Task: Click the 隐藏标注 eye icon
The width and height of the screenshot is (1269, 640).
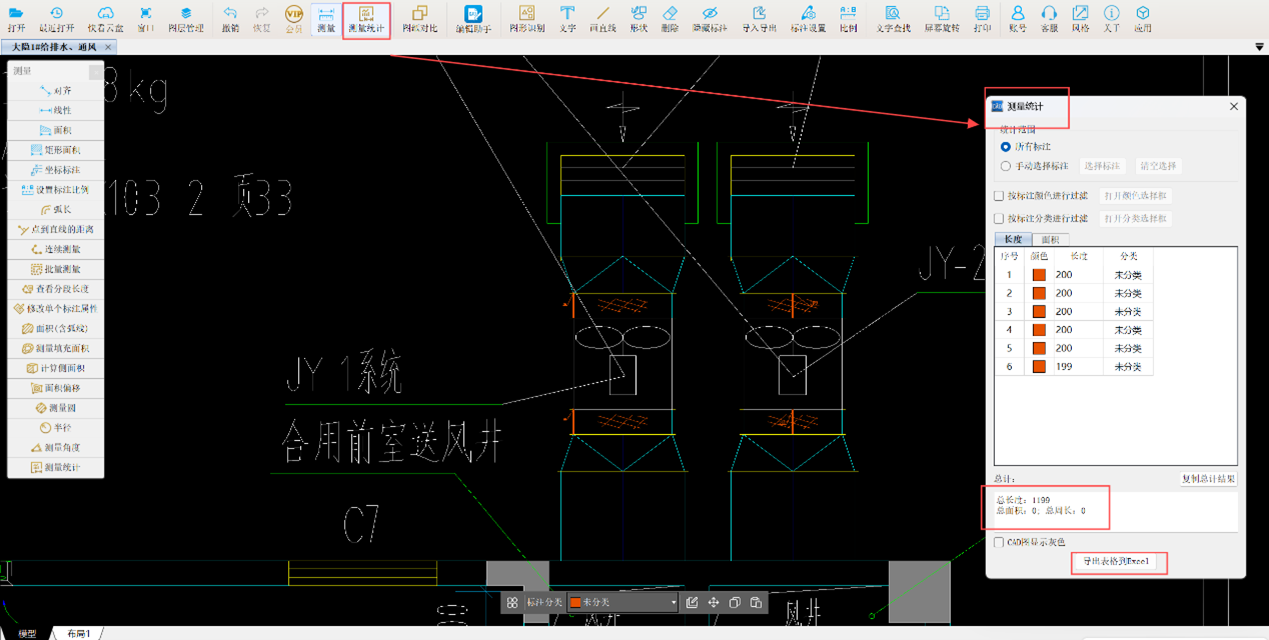Action: point(709,18)
